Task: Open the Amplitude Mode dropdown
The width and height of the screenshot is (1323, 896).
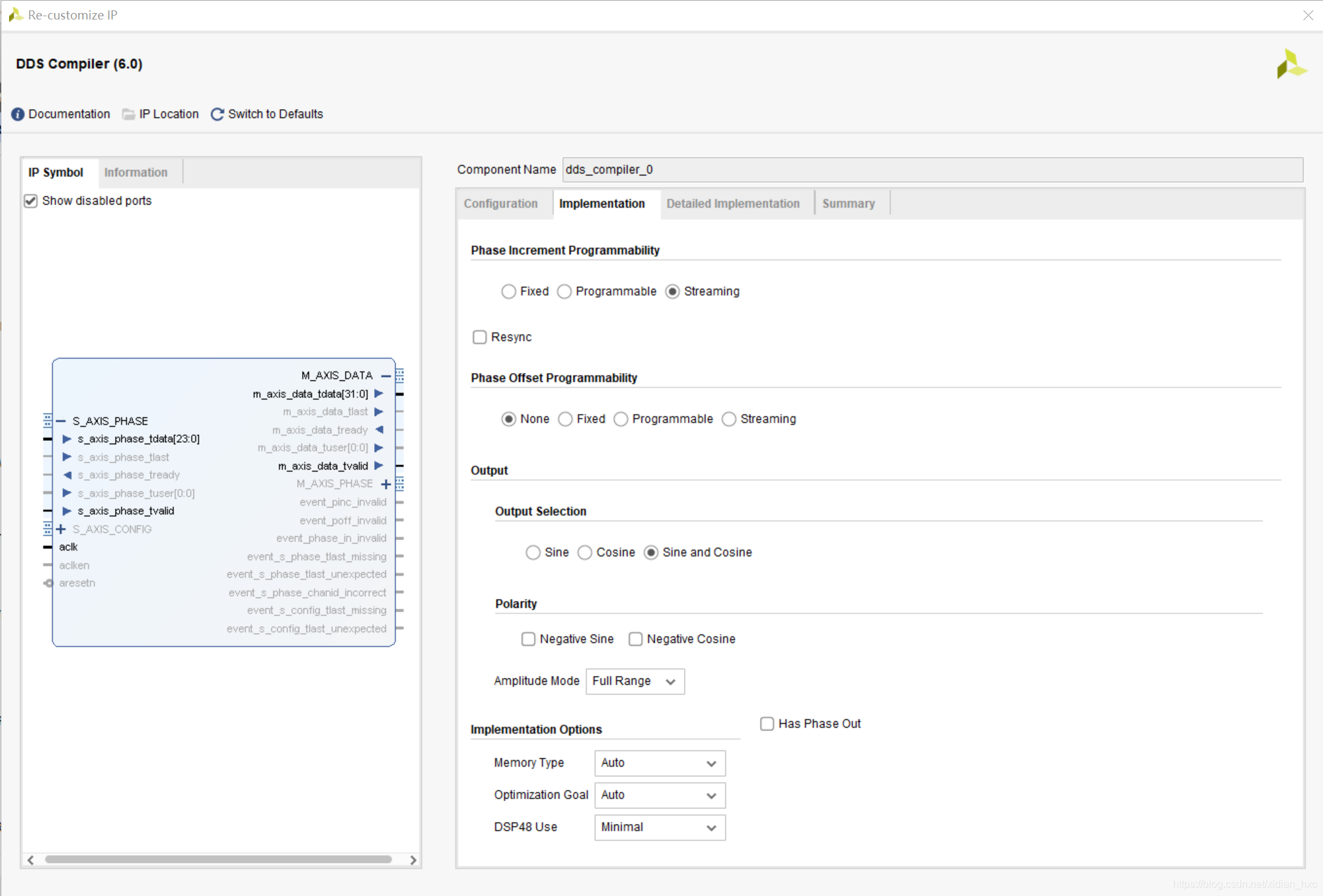Action: coord(635,681)
